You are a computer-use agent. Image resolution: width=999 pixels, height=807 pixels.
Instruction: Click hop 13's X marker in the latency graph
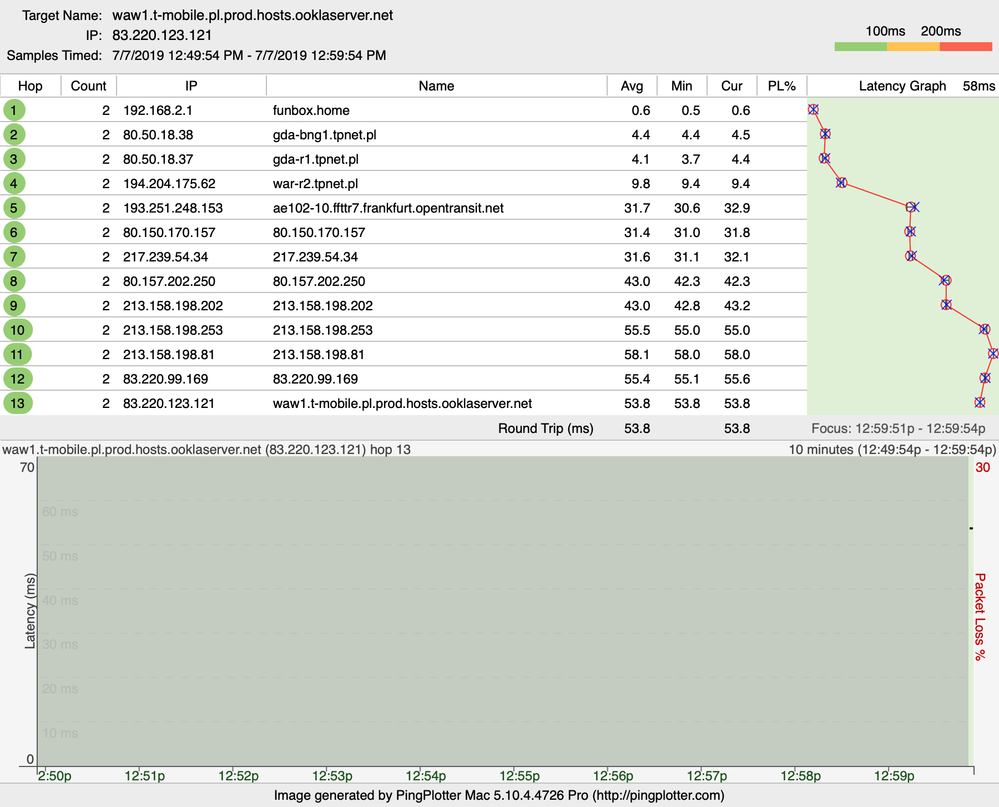click(980, 403)
